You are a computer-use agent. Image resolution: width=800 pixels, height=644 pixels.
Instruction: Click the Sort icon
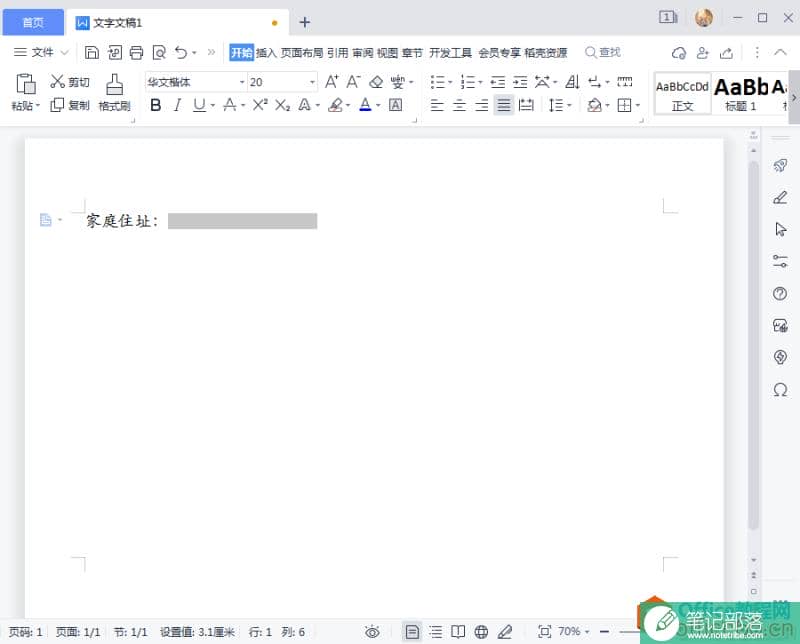pos(572,82)
